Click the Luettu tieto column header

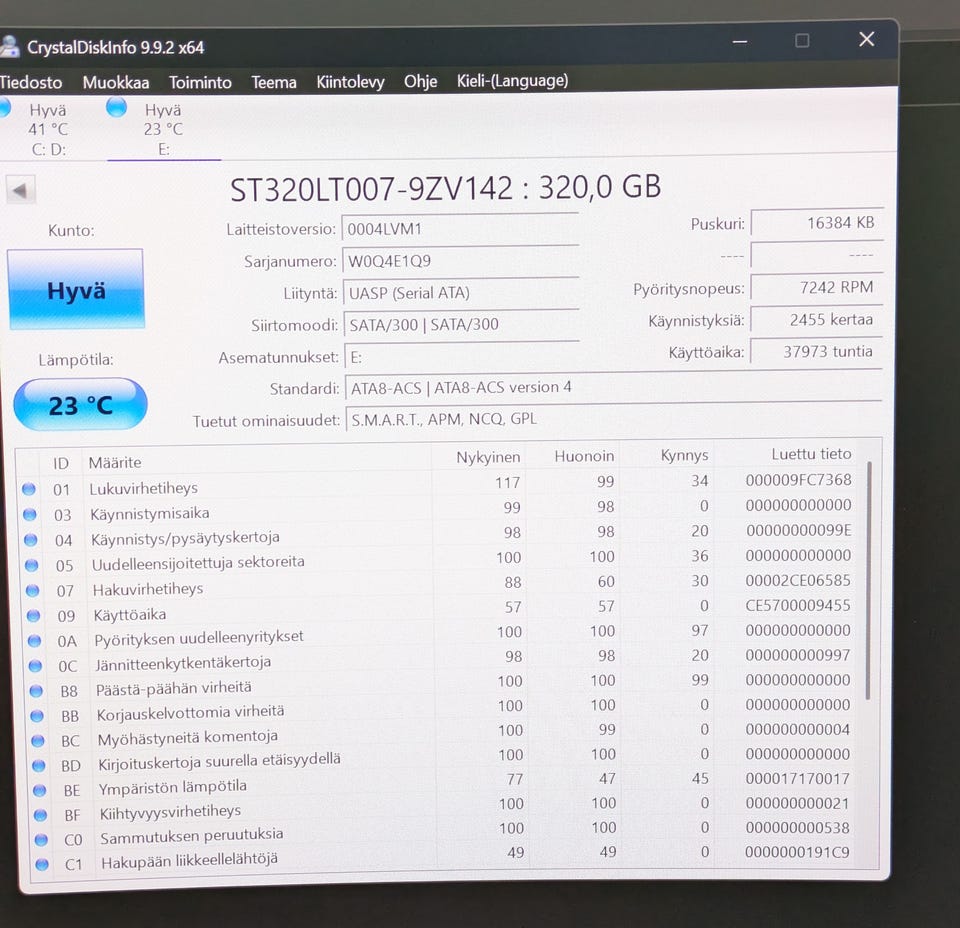click(x=811, y=454)
